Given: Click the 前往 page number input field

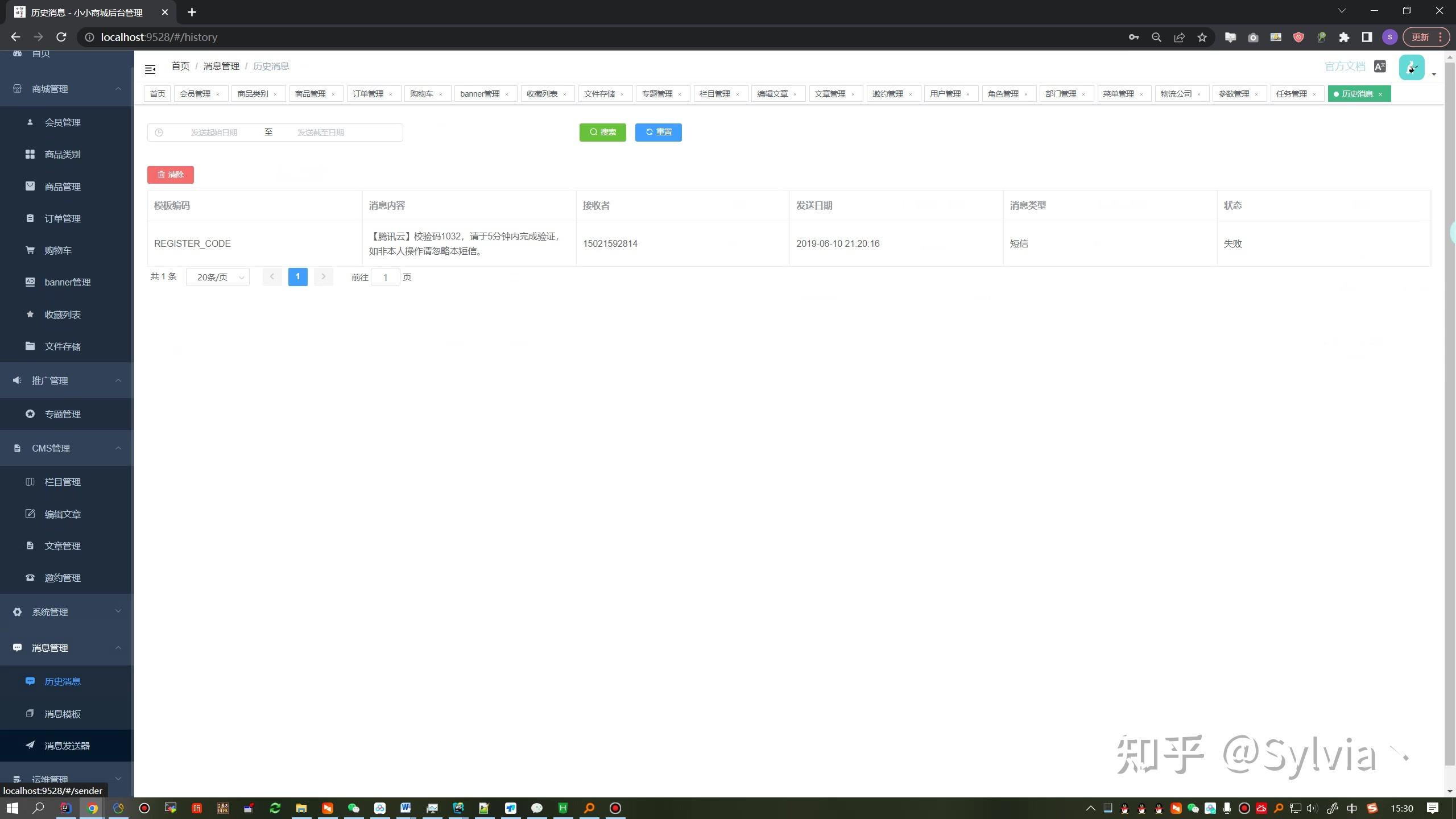Looking at the screenshot, I should coord(386,277).
